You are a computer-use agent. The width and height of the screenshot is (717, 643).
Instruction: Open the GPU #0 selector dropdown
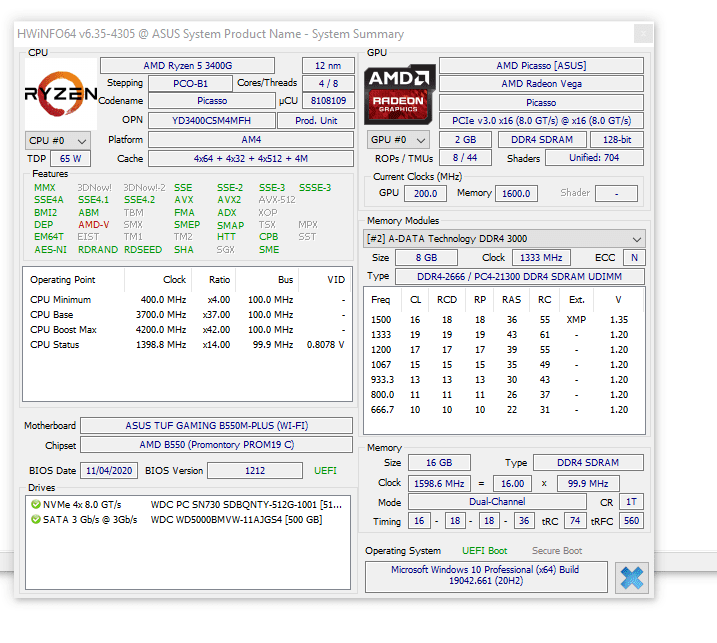(398, 140)
